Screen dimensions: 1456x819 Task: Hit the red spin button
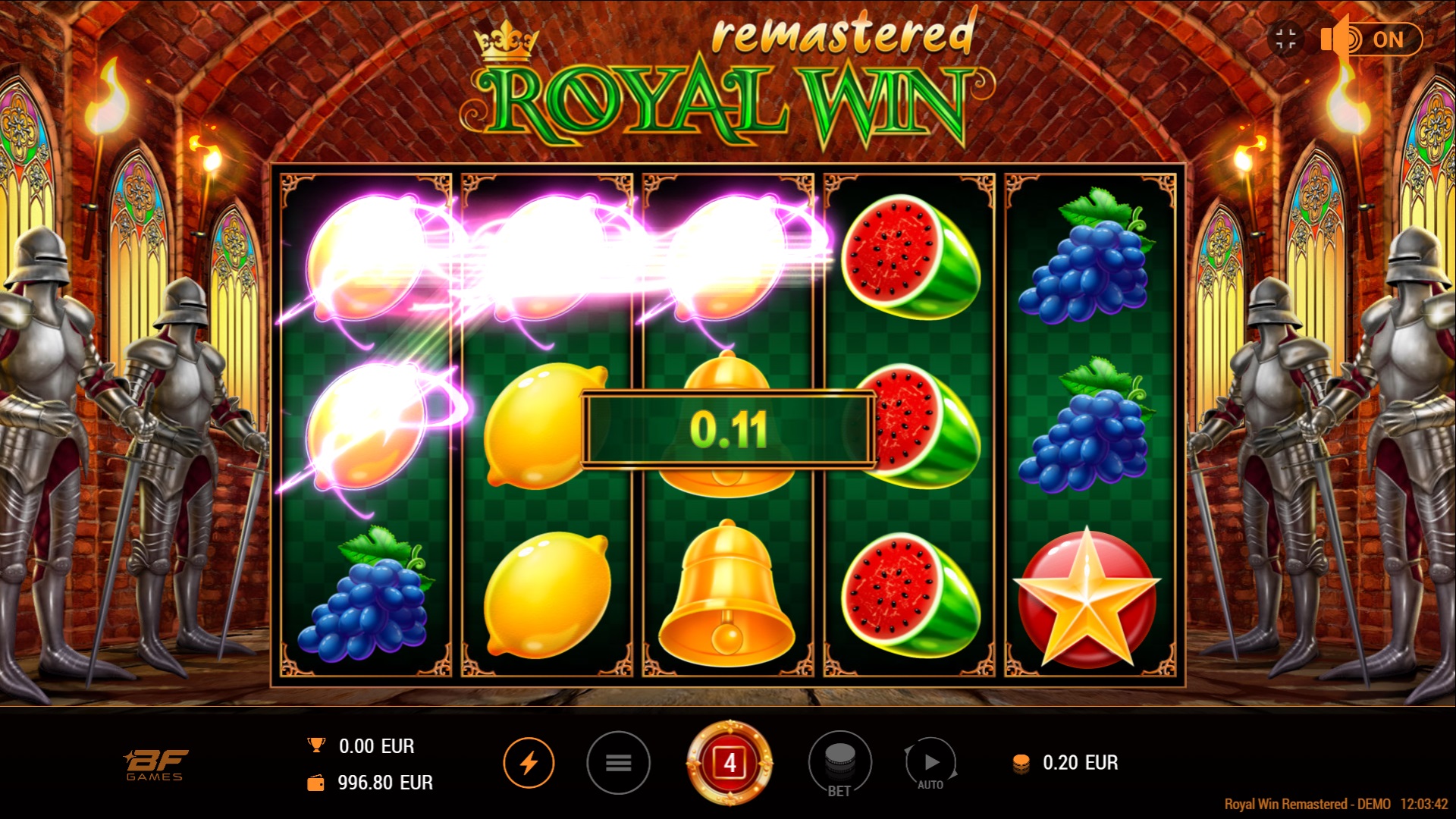(x=730, y=763)
